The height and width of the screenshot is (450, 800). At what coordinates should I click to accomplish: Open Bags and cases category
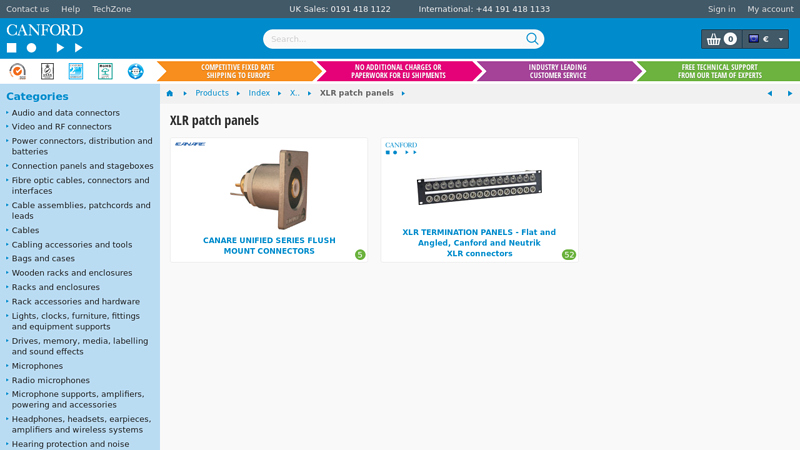pyautogui.click(x=43, y=258)
